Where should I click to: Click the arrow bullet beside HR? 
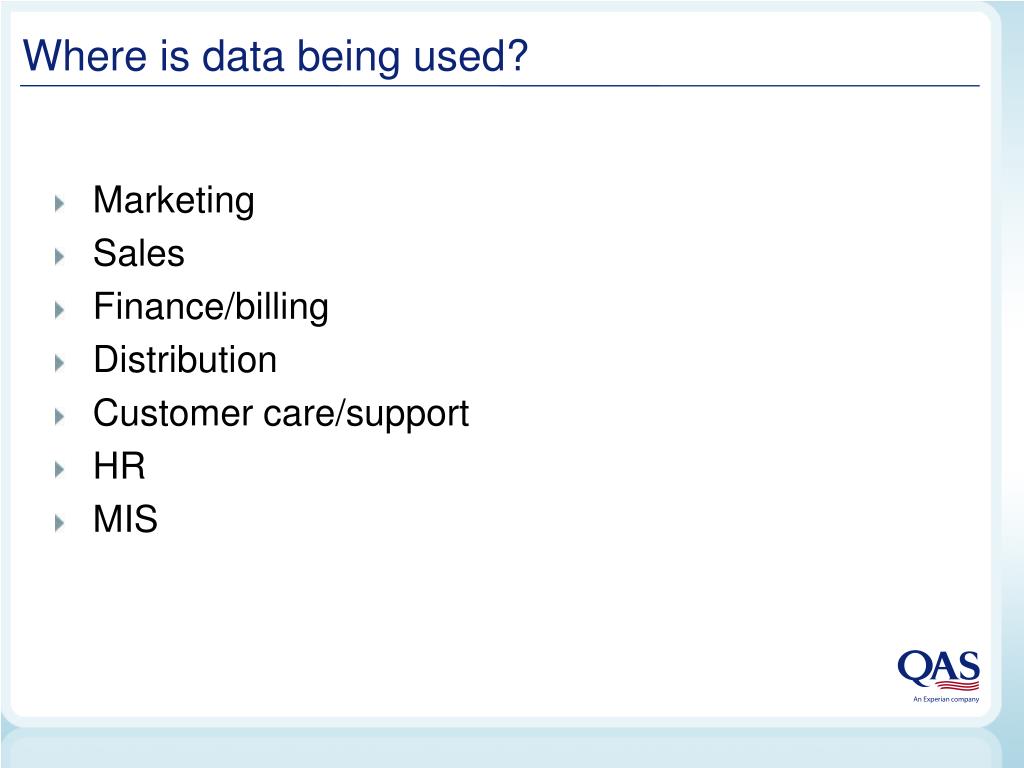click(59, 469)
